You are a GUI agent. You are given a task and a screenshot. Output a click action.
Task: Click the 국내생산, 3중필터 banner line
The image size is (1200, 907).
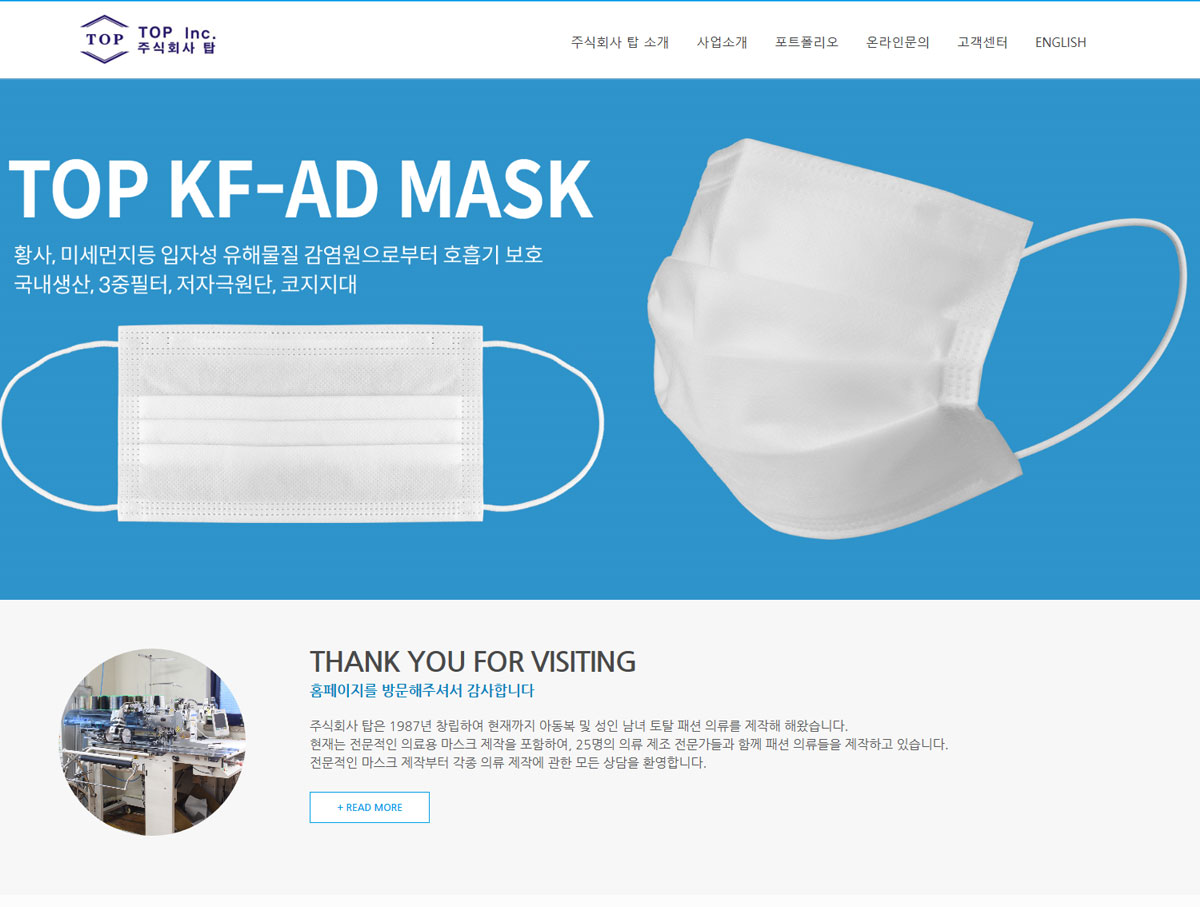click(185, 284)
